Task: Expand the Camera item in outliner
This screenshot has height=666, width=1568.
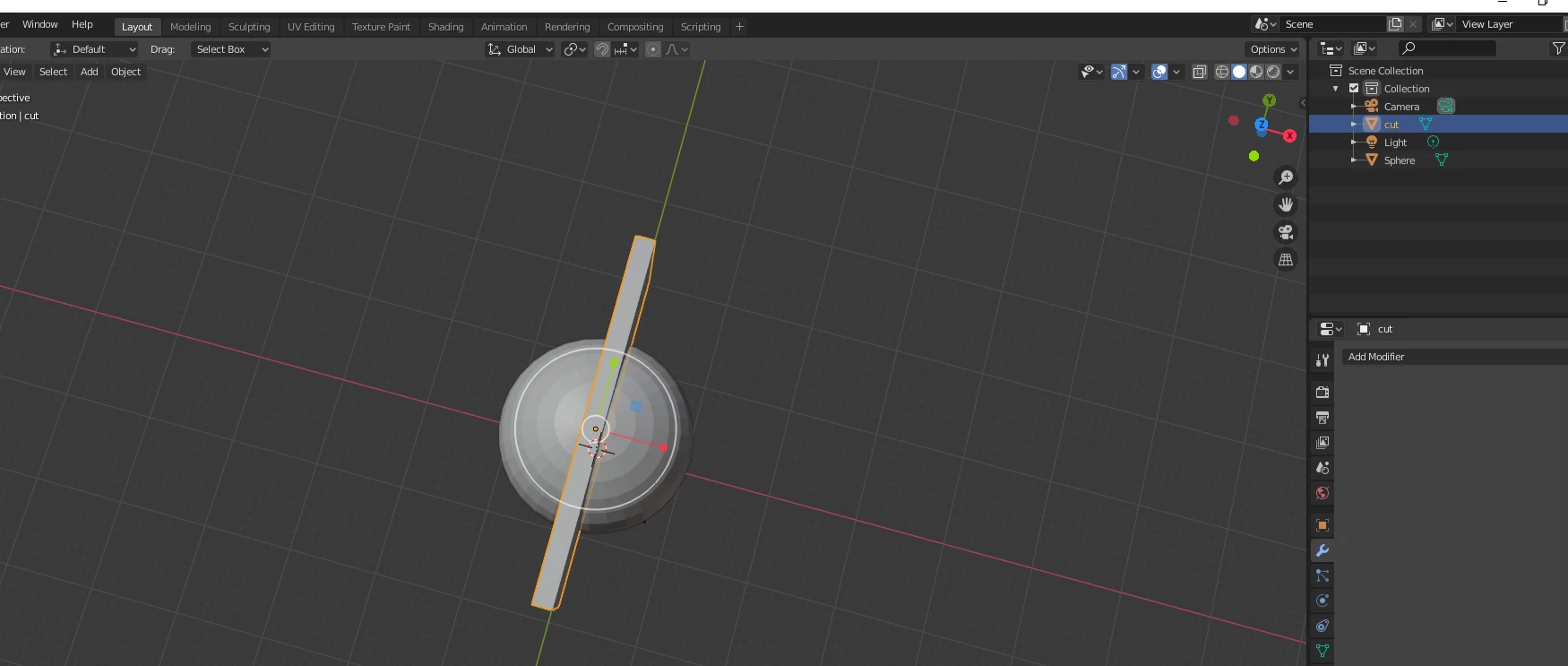Action: pos(1354,106)
